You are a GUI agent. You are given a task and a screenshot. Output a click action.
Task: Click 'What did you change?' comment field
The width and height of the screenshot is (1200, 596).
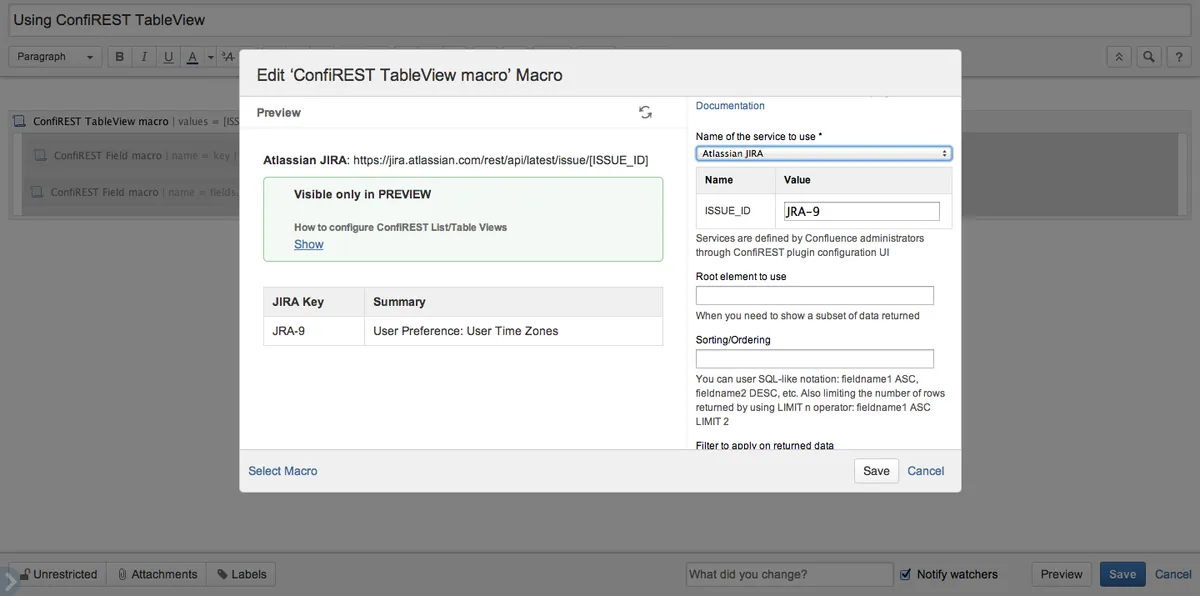(x=789, y=574)
